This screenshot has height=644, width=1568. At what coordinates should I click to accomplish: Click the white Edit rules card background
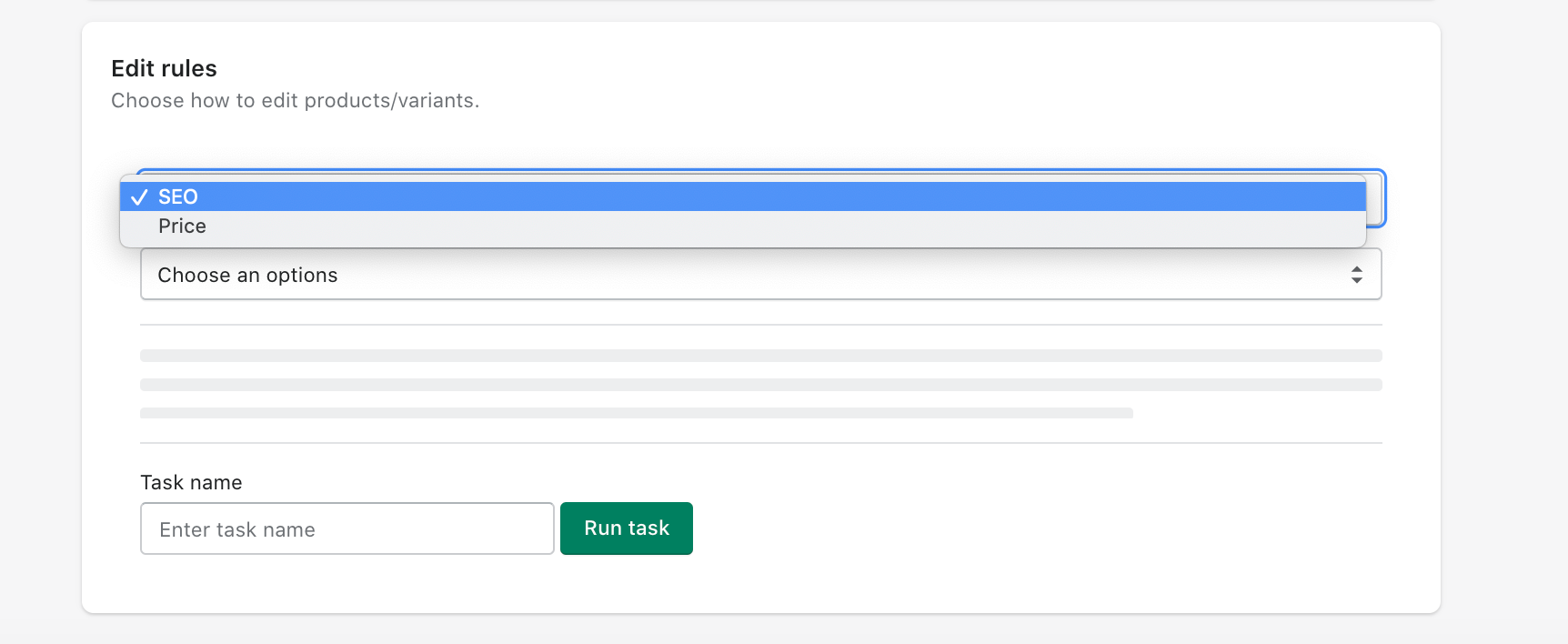tap(1091, 582)
